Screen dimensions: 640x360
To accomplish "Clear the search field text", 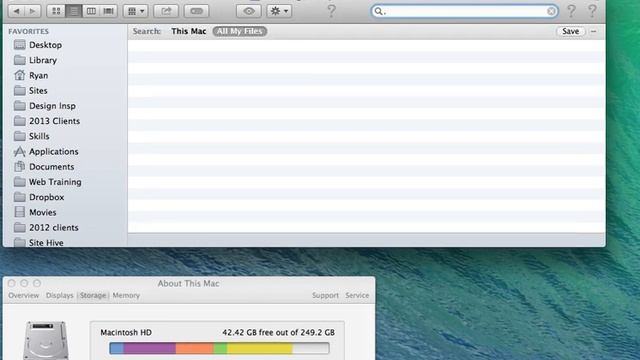I will 551,11.
